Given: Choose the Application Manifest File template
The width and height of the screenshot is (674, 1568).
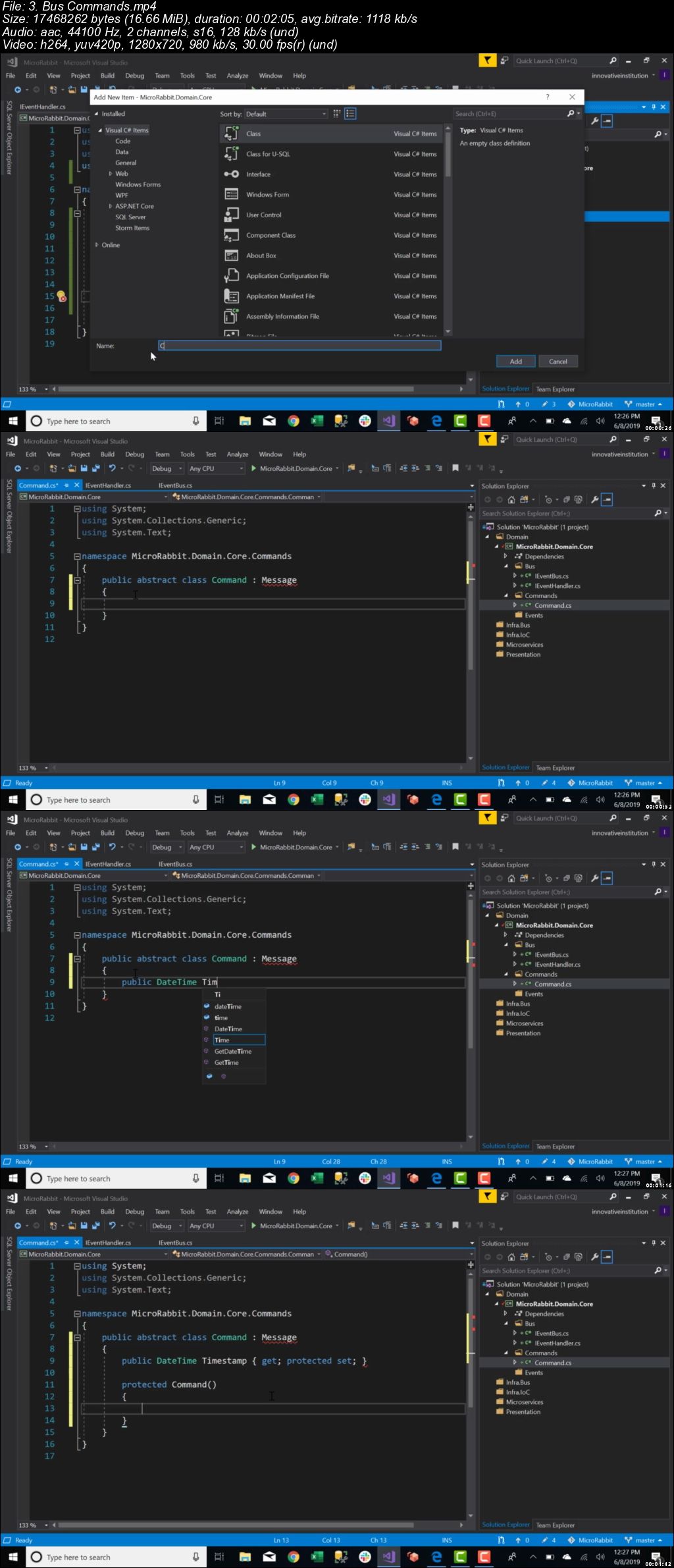Looking at the screenshot, I should click(x=332, y=297).
